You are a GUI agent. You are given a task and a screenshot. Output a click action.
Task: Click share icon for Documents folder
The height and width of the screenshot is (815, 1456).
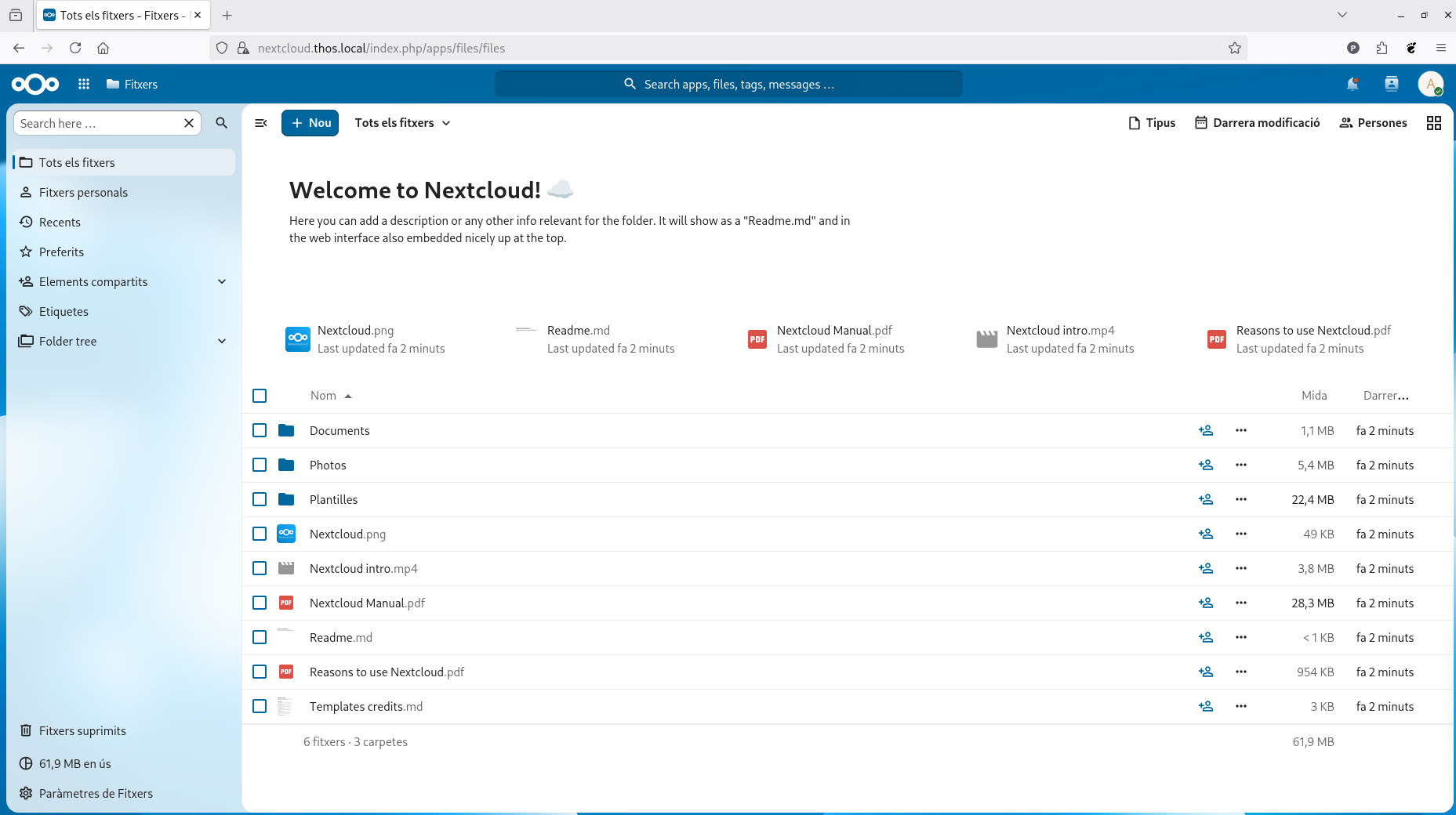(x=1206, y=430)
